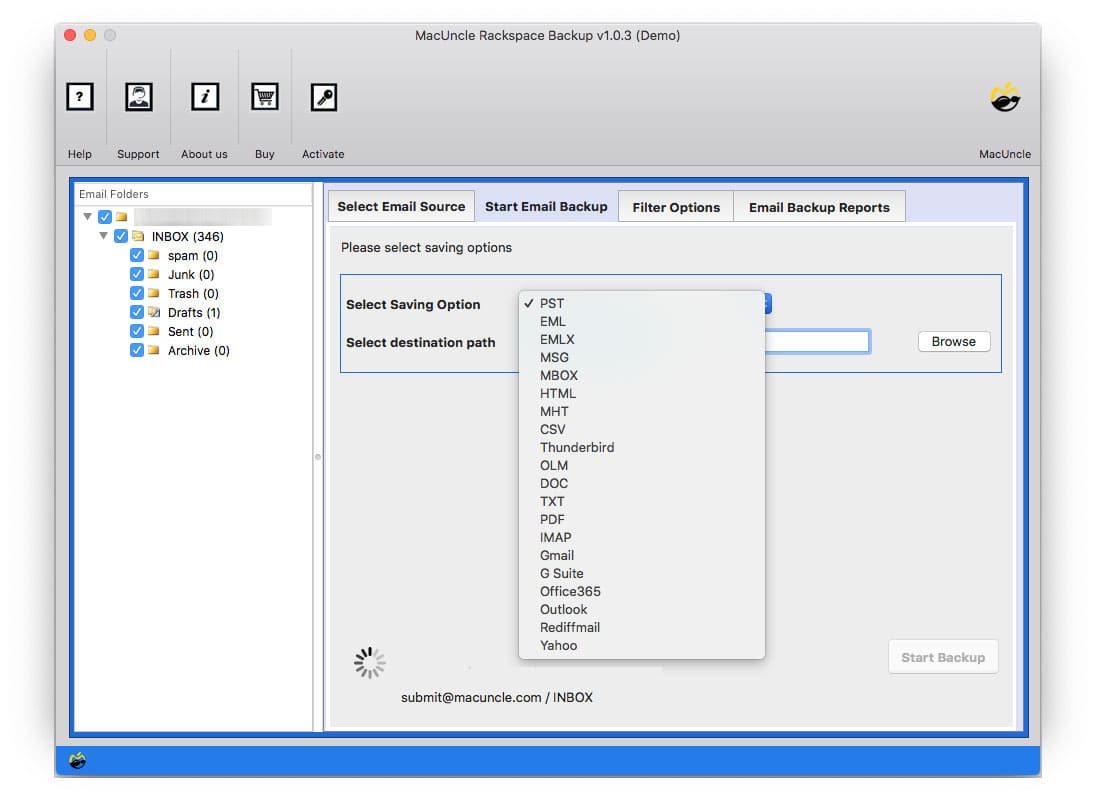Collapse the root account folder
Image resolution: width=1096 pixels, height=799 pixels.
tap(88, 216)
